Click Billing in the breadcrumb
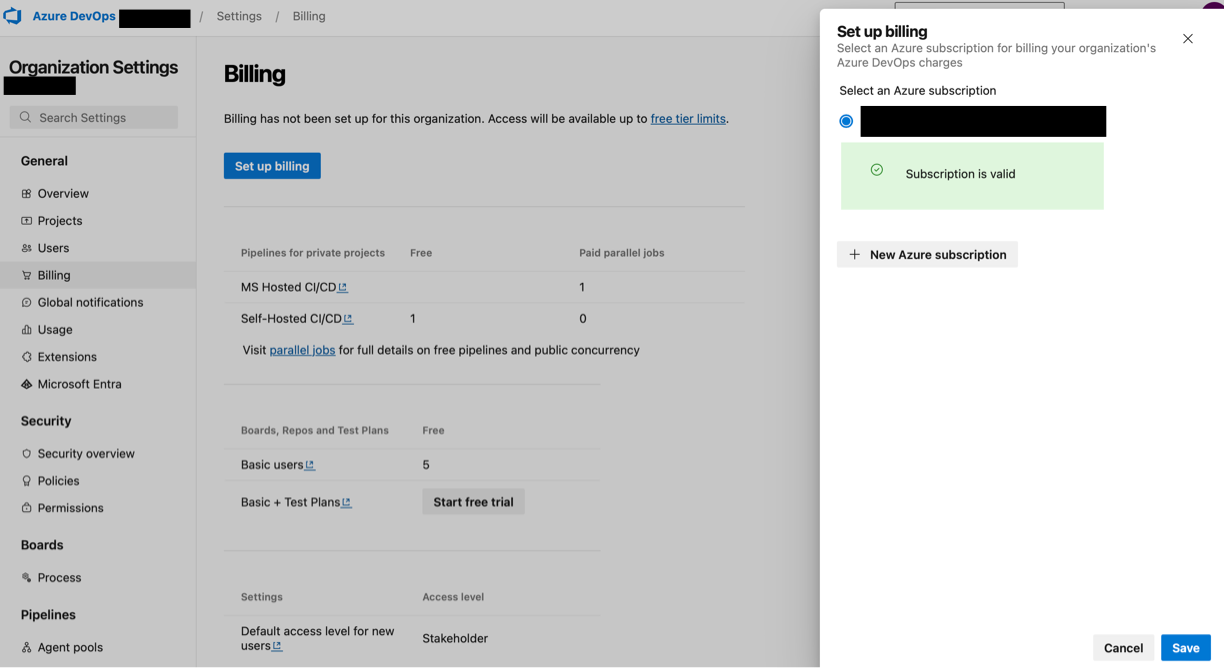 point(309,16)
